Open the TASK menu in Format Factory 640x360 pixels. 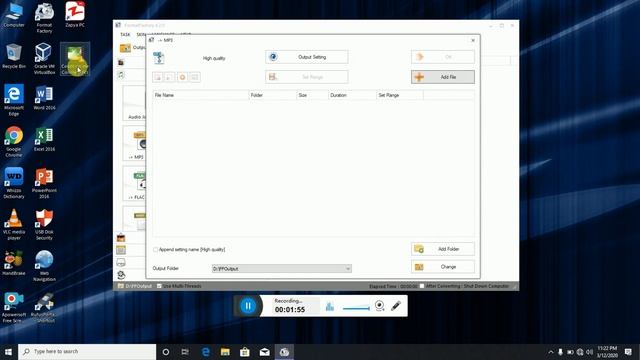point(125,35)
